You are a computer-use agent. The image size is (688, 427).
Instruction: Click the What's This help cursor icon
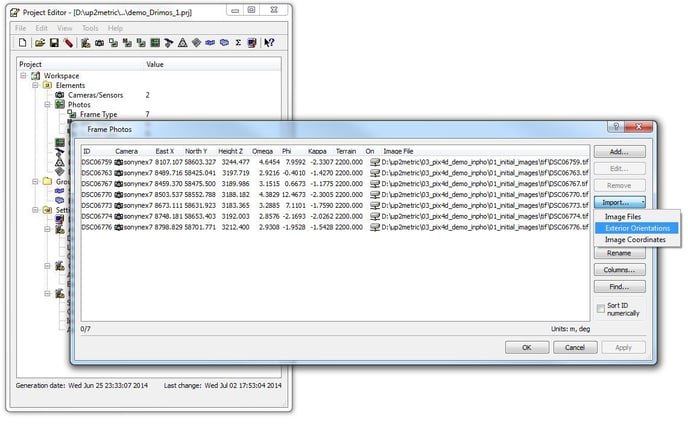267,44
